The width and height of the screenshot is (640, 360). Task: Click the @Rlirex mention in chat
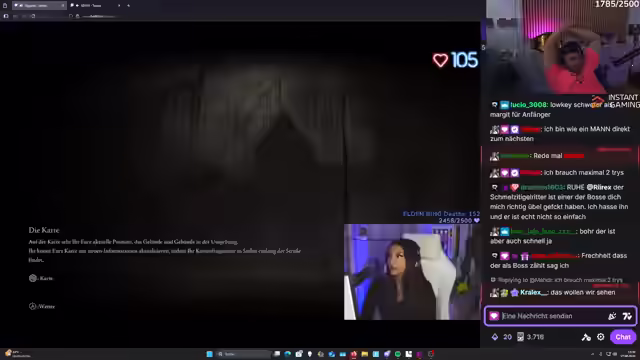coord(599,187)
